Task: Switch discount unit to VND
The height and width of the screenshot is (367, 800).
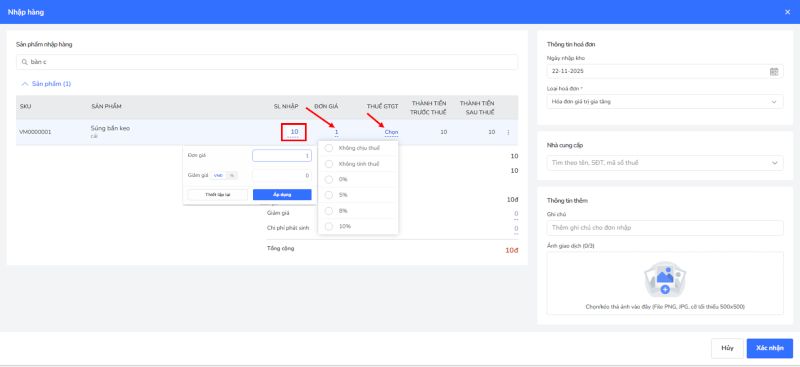Action: tap(218, 176)
